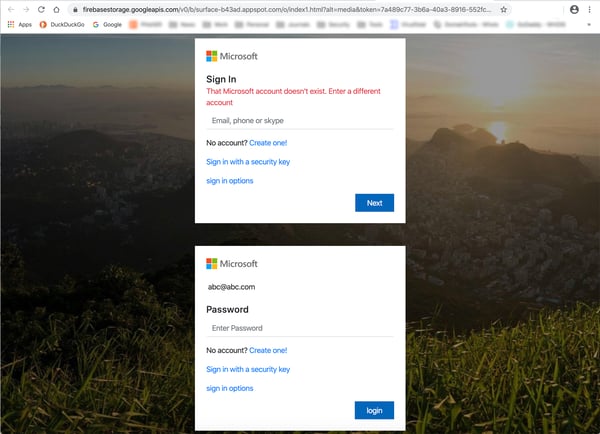Click the padlock site info icon
The image size is (600, 434).
click(x=74, y=8)
